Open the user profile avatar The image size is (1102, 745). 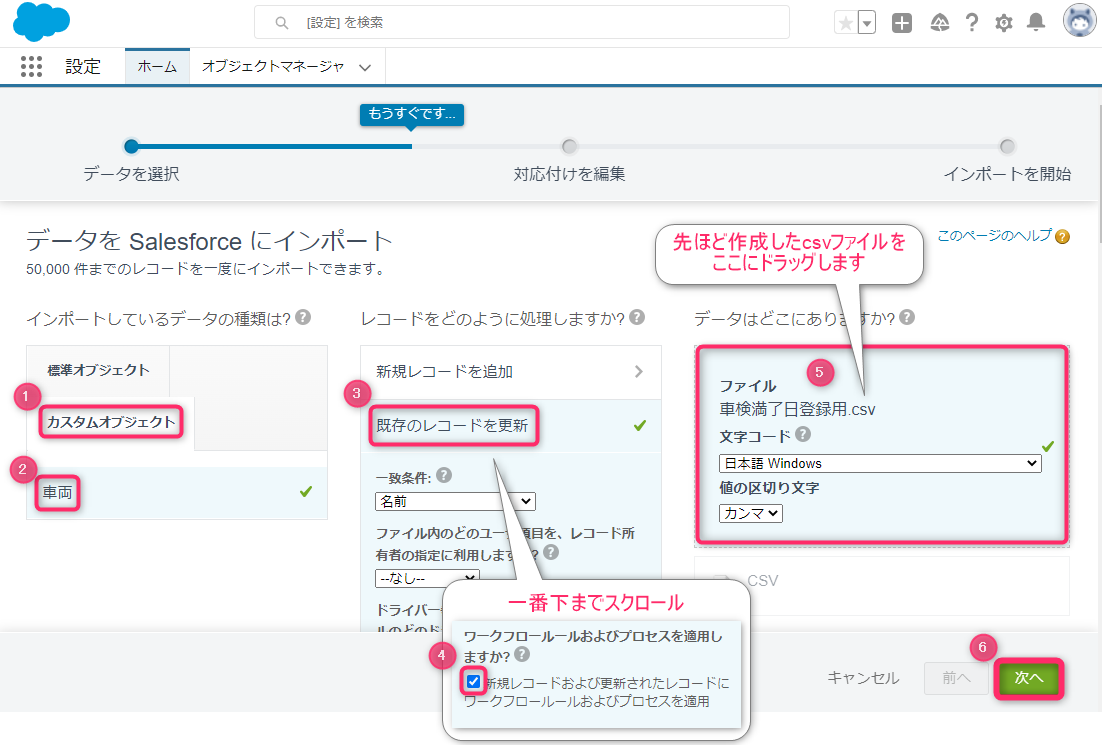[1080, 20]
